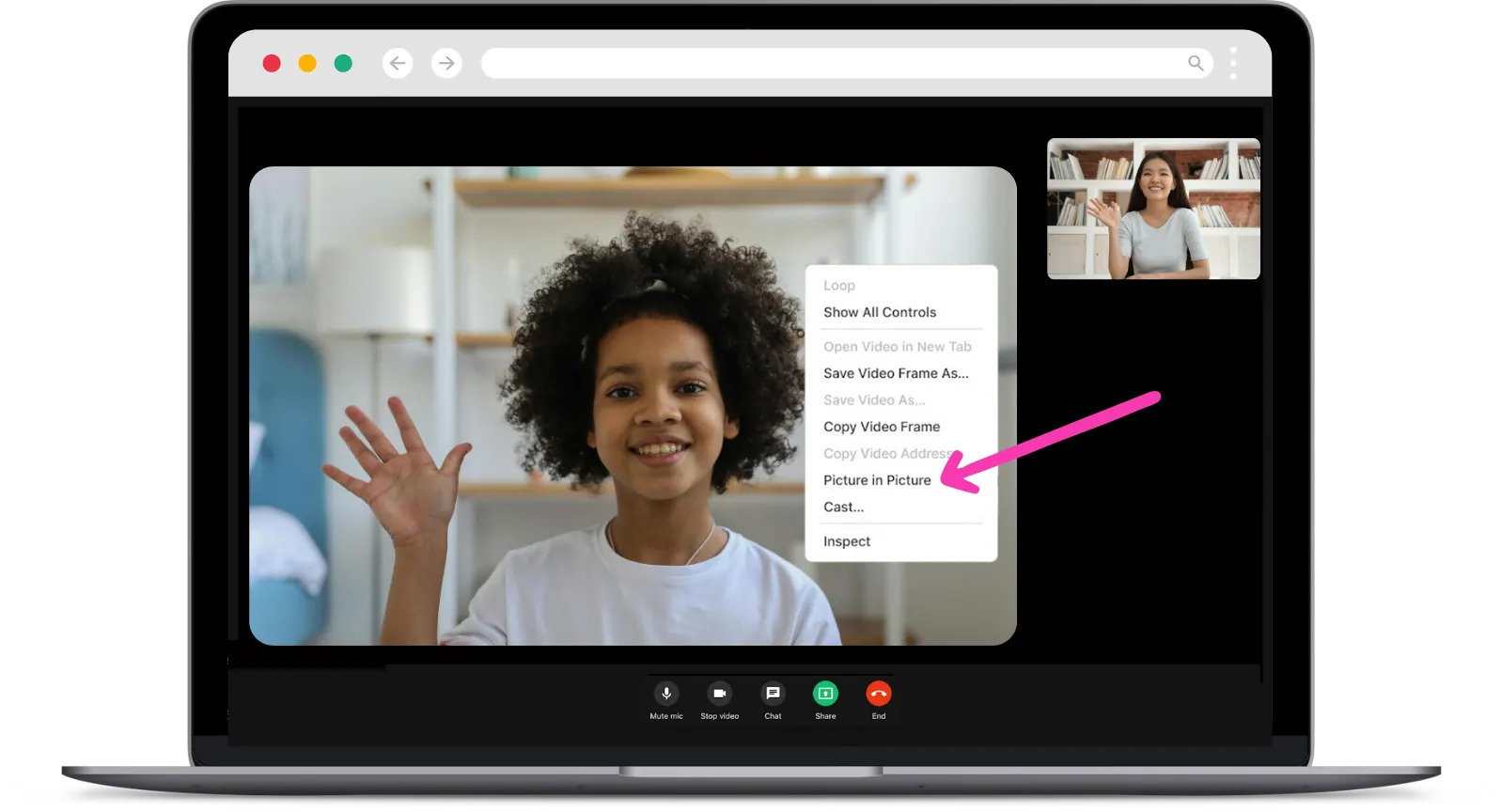
Task: Click the red window close dot
Action: 272,63
